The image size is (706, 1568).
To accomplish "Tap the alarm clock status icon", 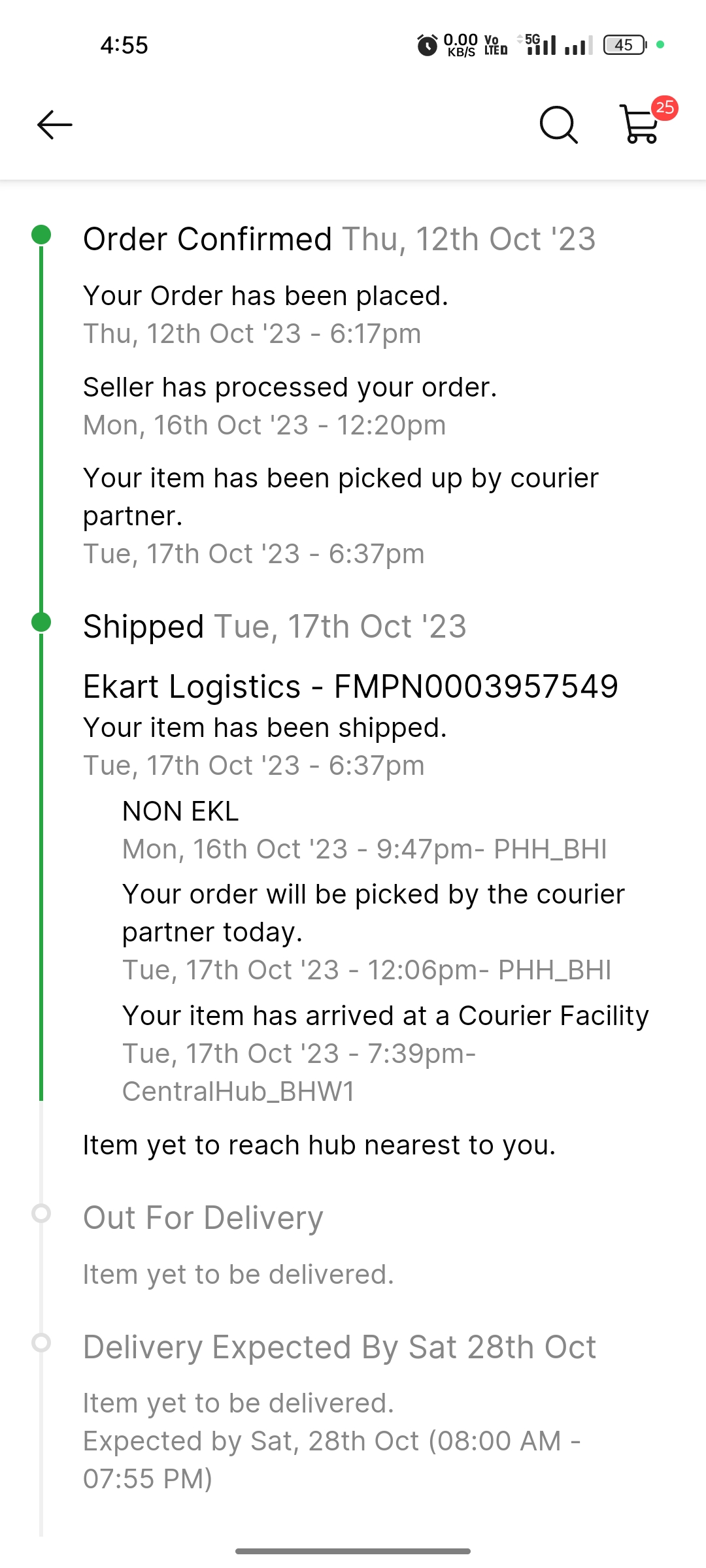I will click(427, 45).
